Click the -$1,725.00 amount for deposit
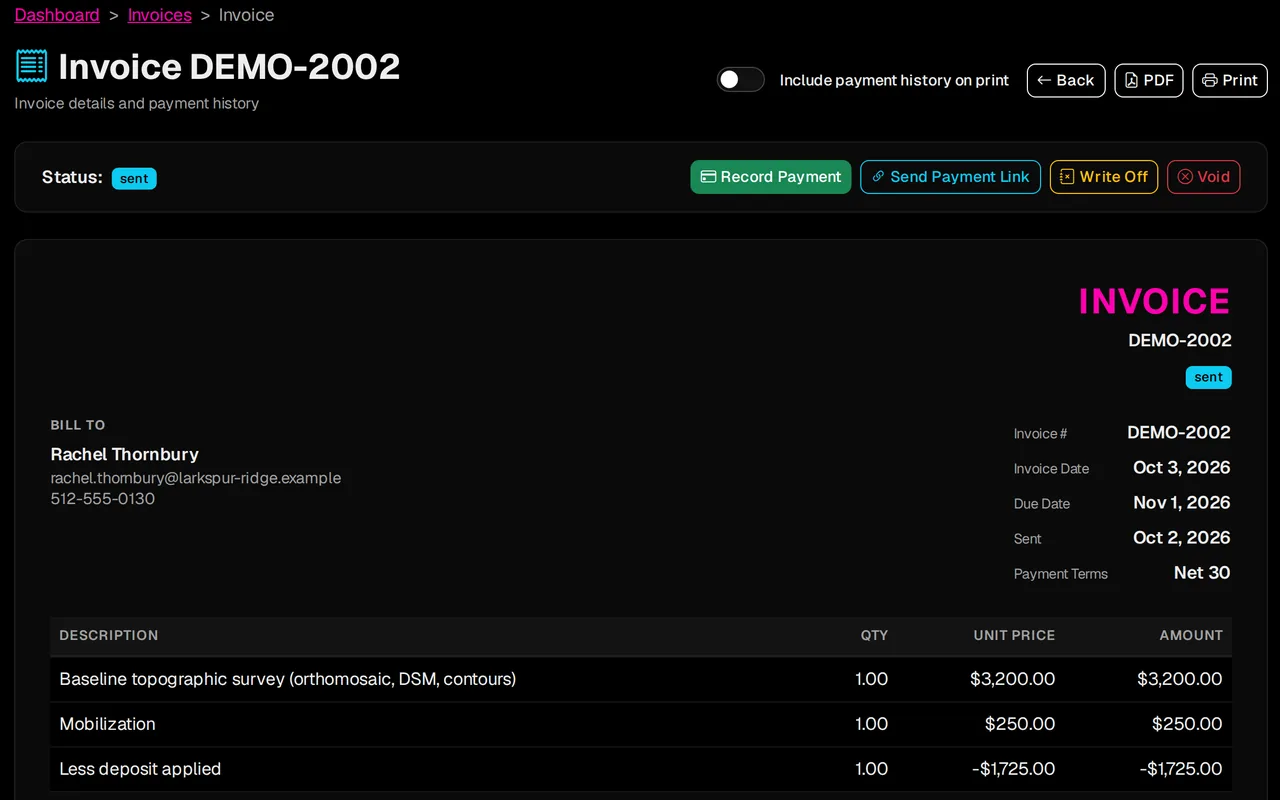Viewport: 1280px width, 800px height. pyautogui.click(x=1181, y=769)
